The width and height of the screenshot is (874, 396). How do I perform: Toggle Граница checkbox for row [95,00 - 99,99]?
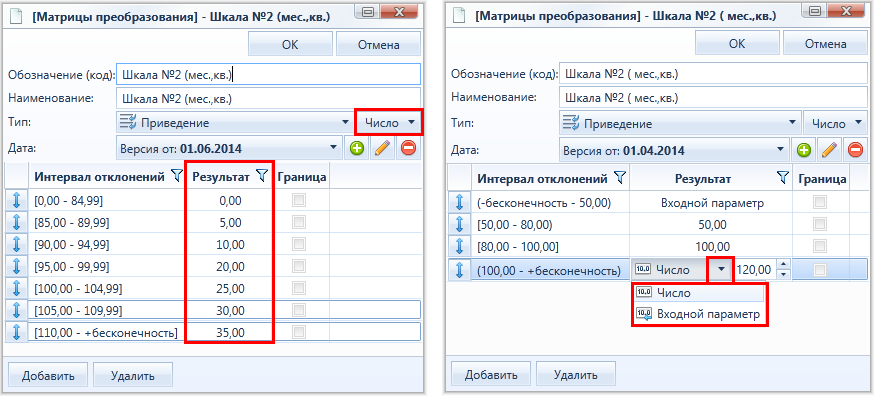299,266
